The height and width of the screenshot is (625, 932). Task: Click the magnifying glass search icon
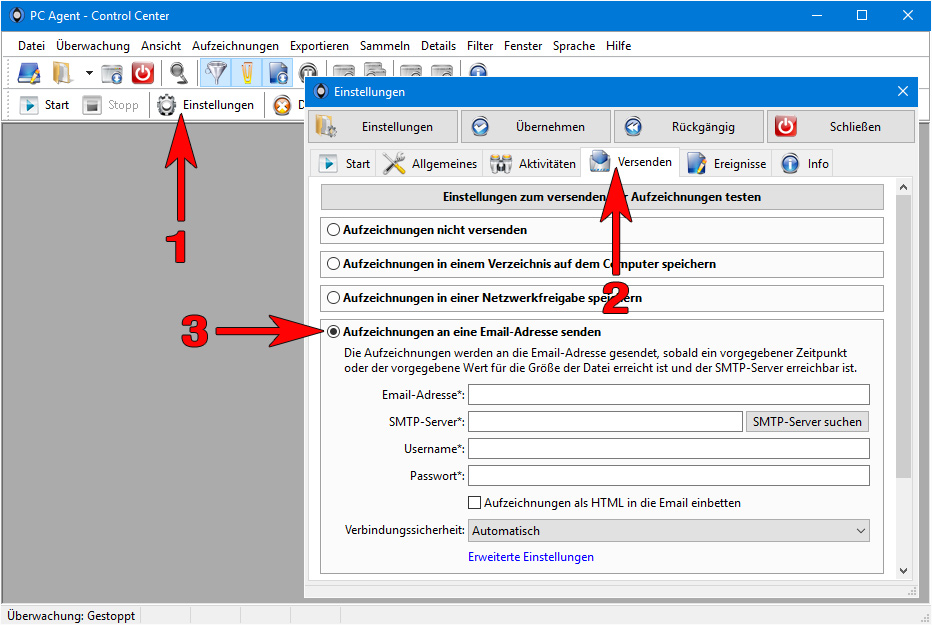(178, 73)
